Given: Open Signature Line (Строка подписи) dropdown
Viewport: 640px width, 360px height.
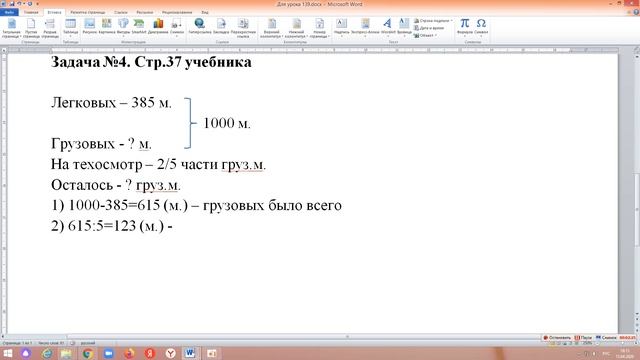Looking at the screenshot, I should [x=433, y=20].
